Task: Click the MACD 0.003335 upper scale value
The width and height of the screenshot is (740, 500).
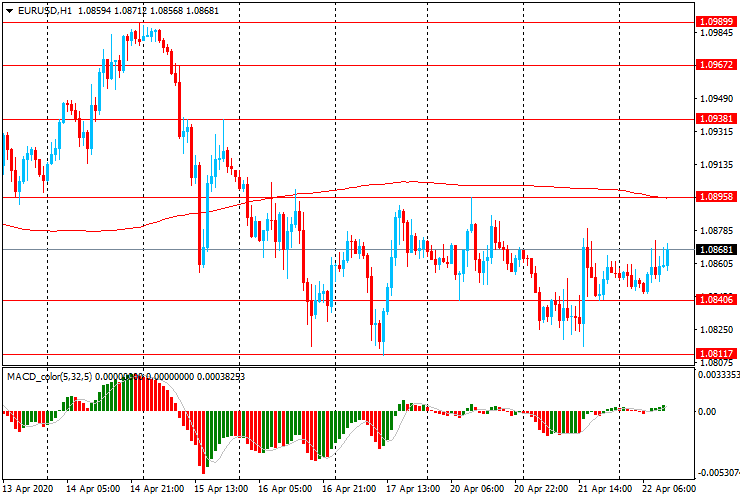Action: (719, 374)
